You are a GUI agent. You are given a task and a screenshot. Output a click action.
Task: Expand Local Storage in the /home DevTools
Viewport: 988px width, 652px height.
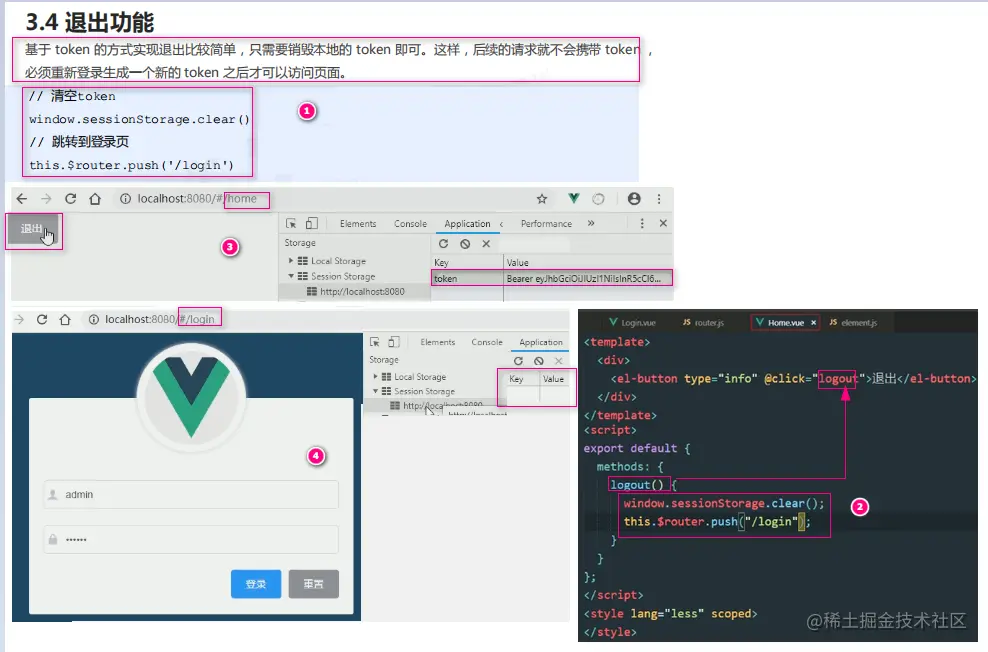[291, 260]
